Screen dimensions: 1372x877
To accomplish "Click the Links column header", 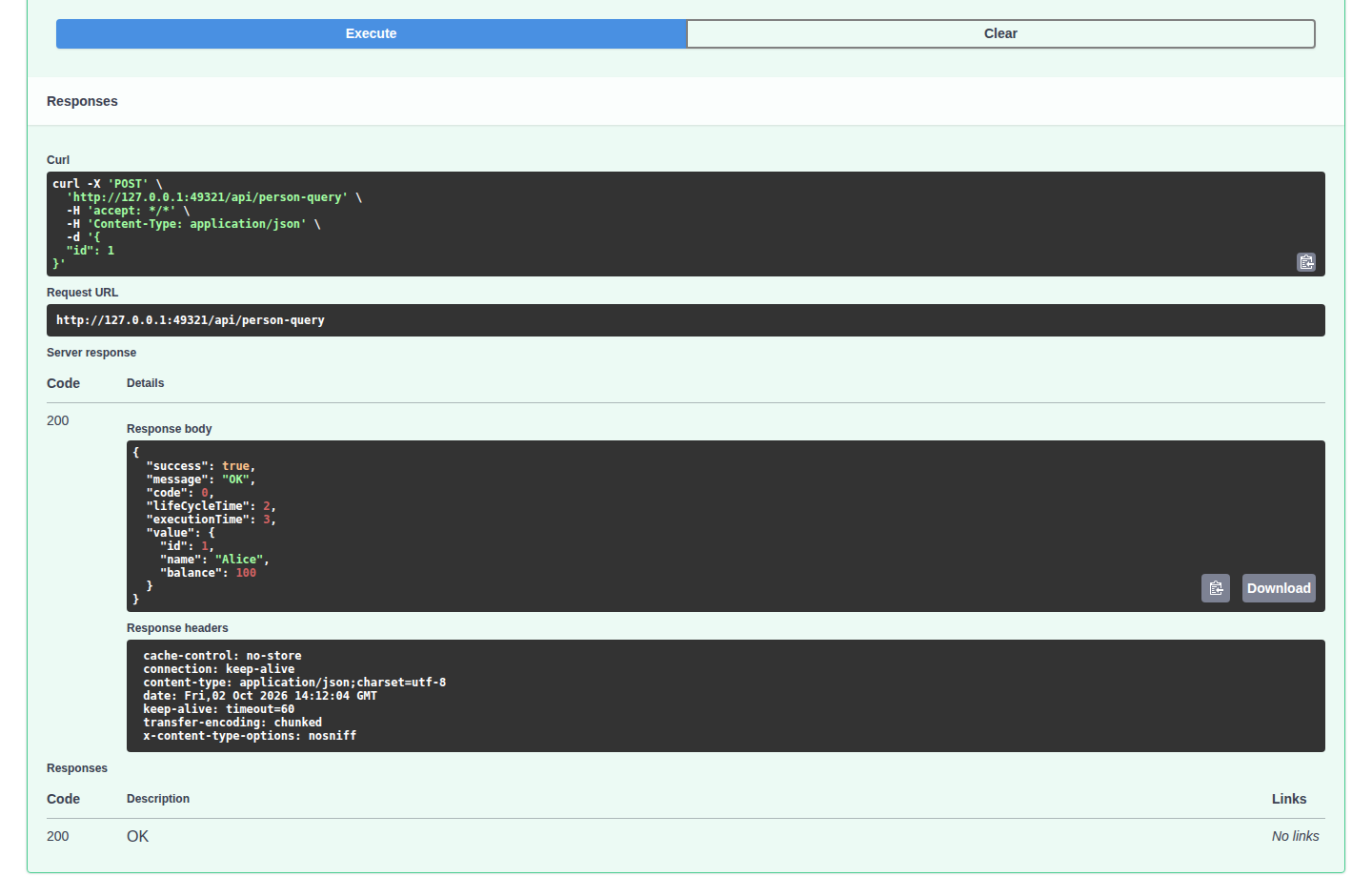I will (1289, 799).
